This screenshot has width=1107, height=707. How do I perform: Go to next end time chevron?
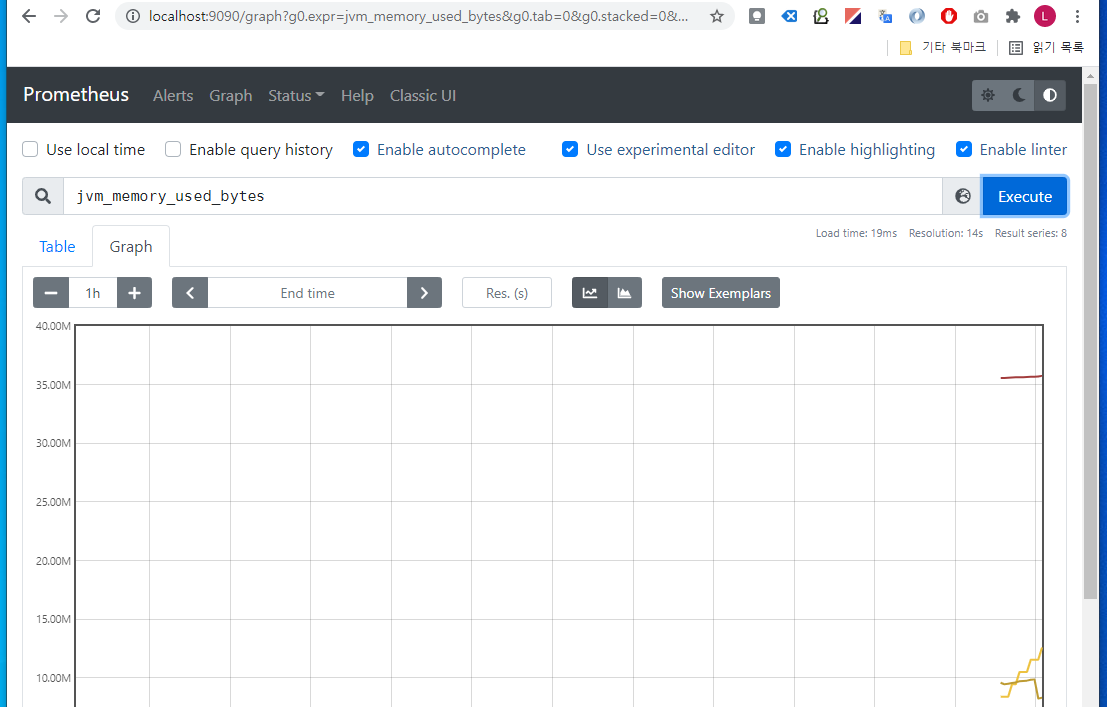(x=424, y=293)
